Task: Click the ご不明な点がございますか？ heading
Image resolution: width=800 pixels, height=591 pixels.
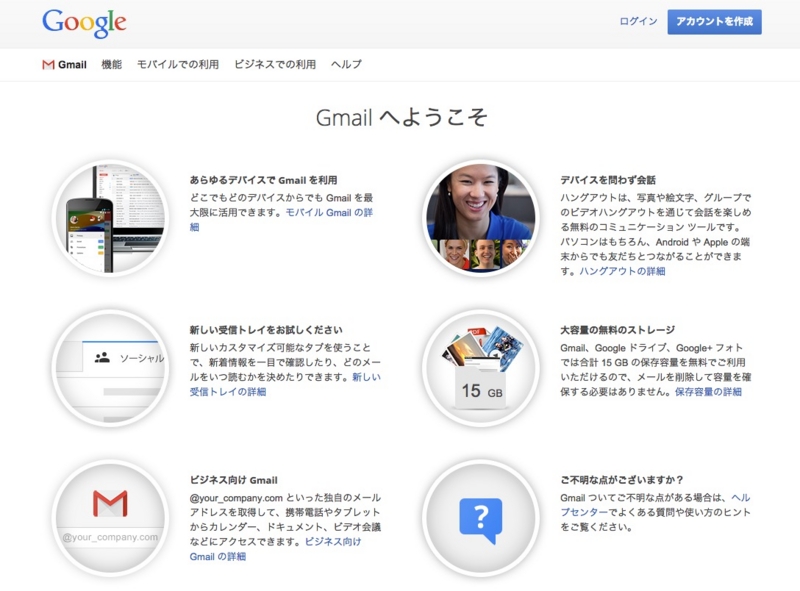Action: point(621,480)
